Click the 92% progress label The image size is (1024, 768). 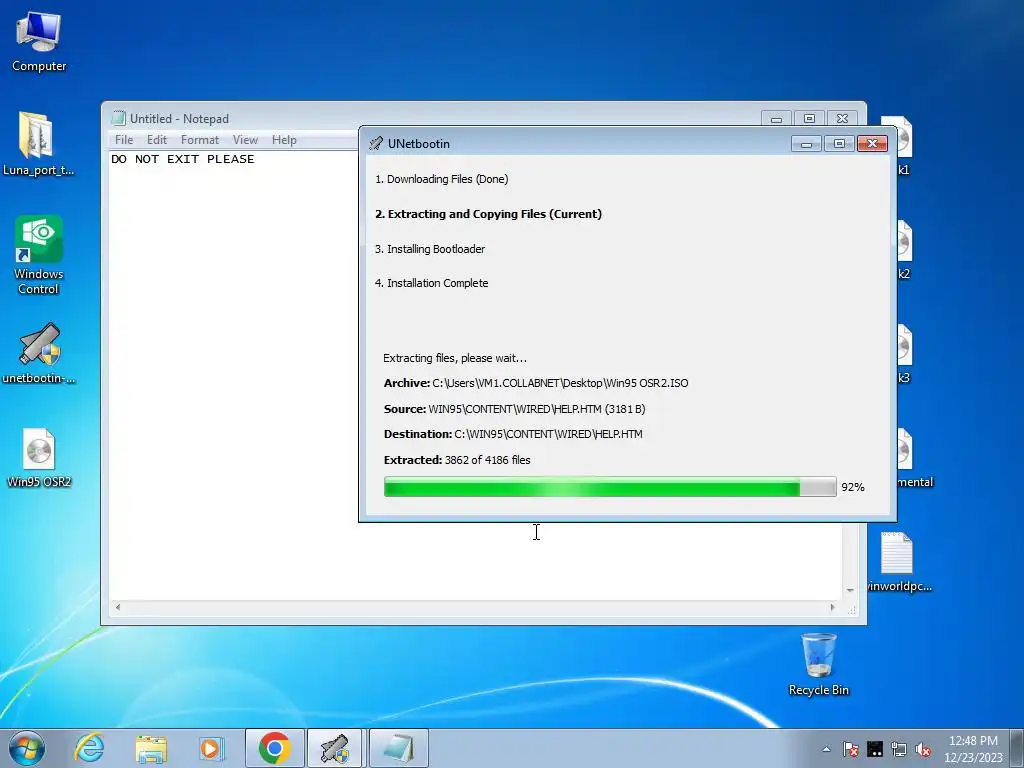click(853, 487)
